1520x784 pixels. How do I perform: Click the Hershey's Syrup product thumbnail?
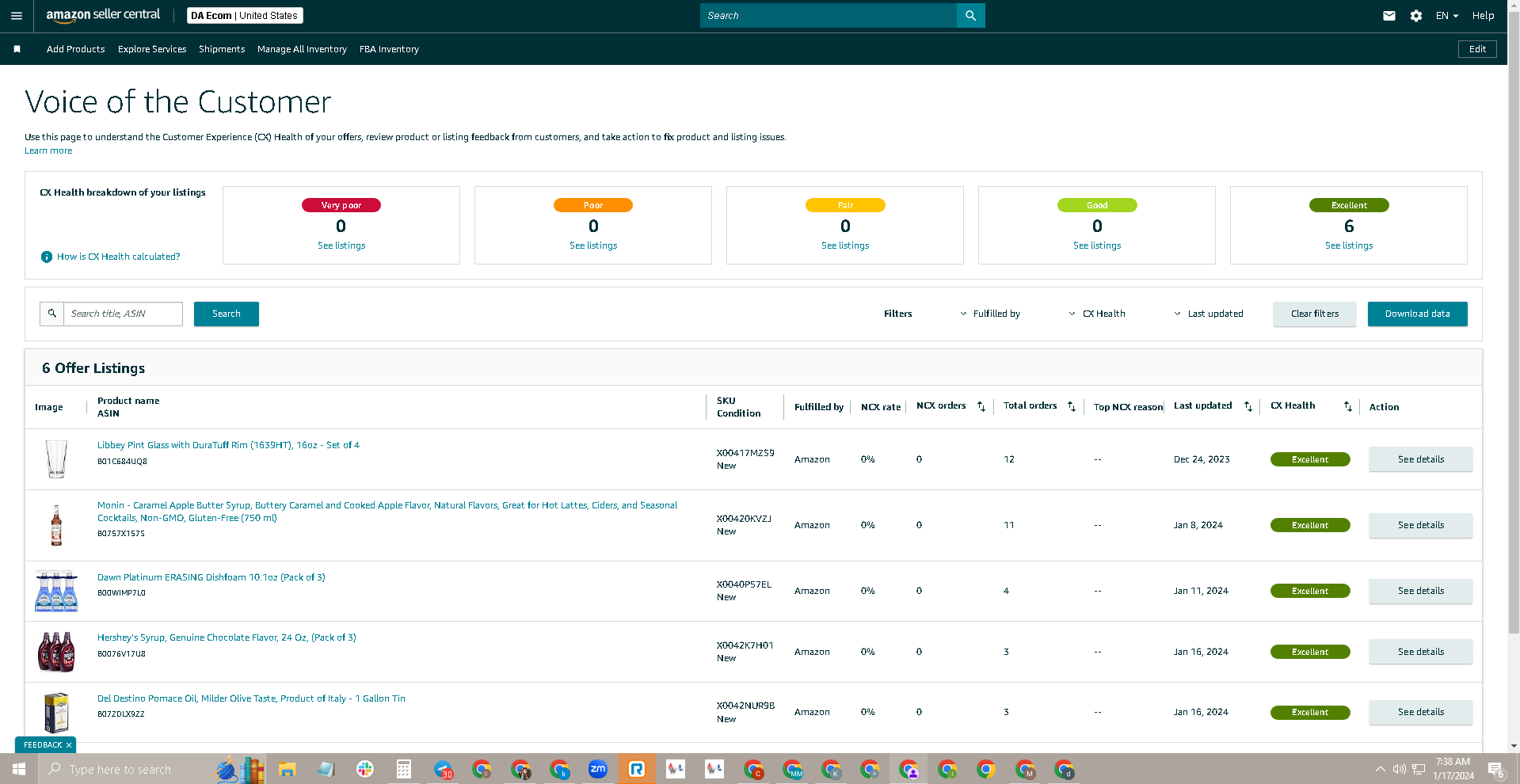click(x=56, y=652)
